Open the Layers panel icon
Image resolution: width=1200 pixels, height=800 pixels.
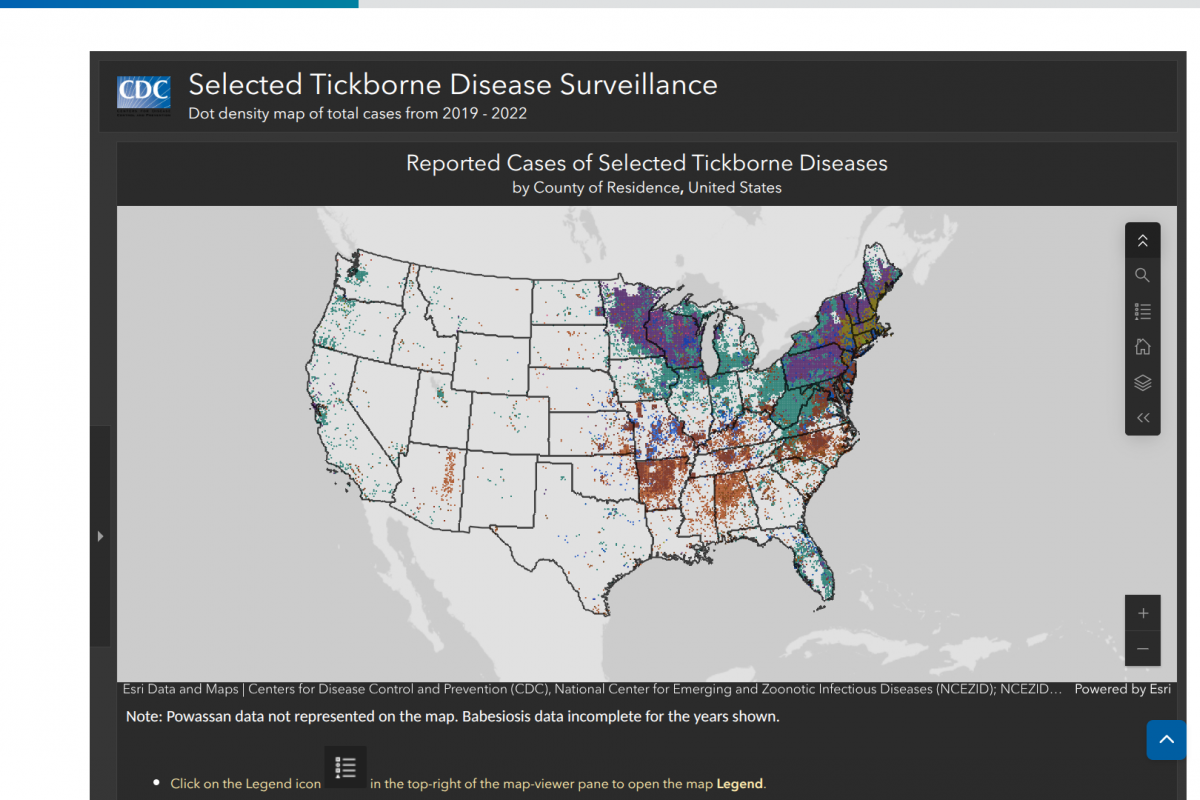(1142, 382)
